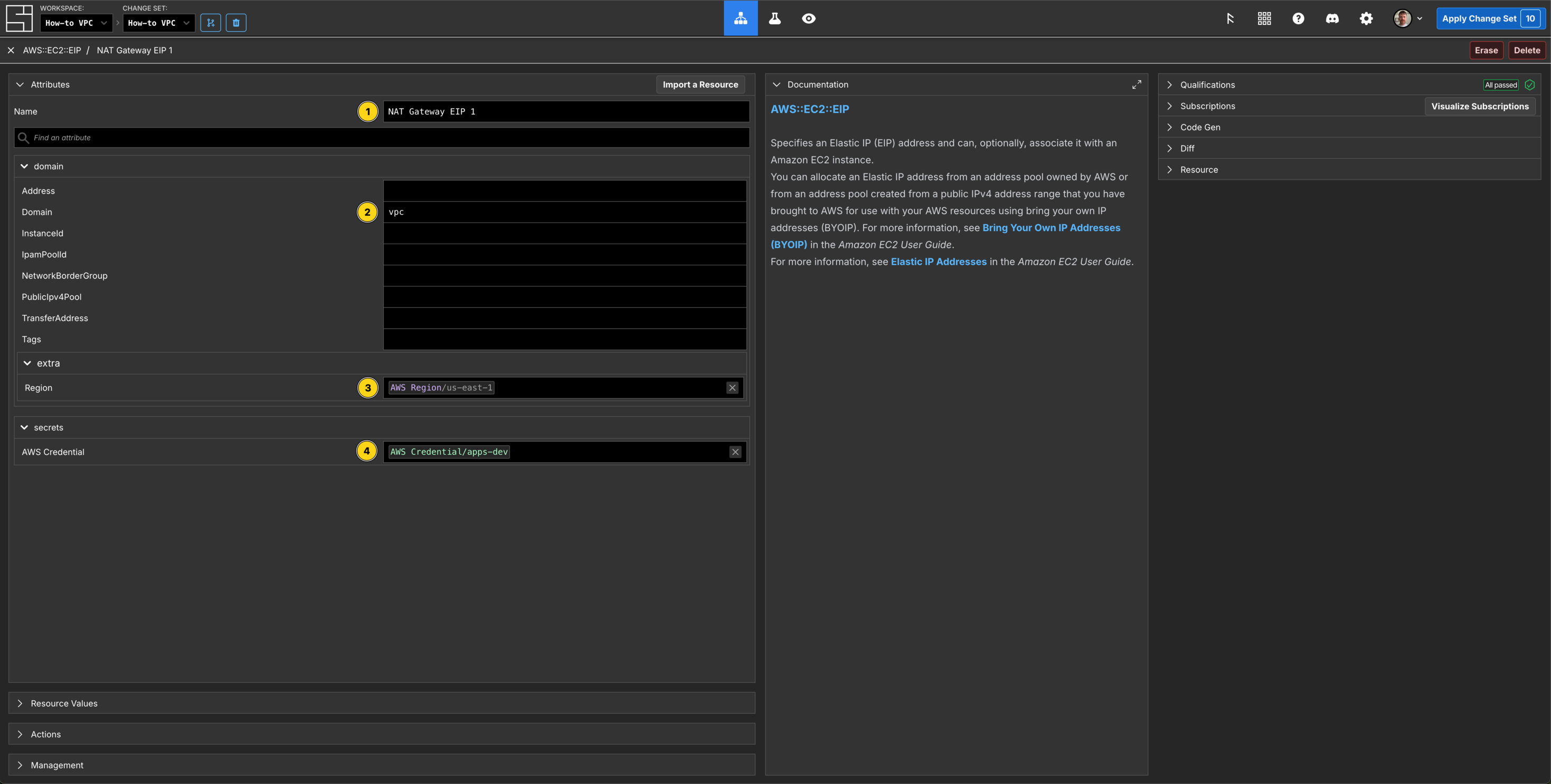The image size is (1551, 784).
Task: Clear the AWS Credential with X
Action: [735, 452]
